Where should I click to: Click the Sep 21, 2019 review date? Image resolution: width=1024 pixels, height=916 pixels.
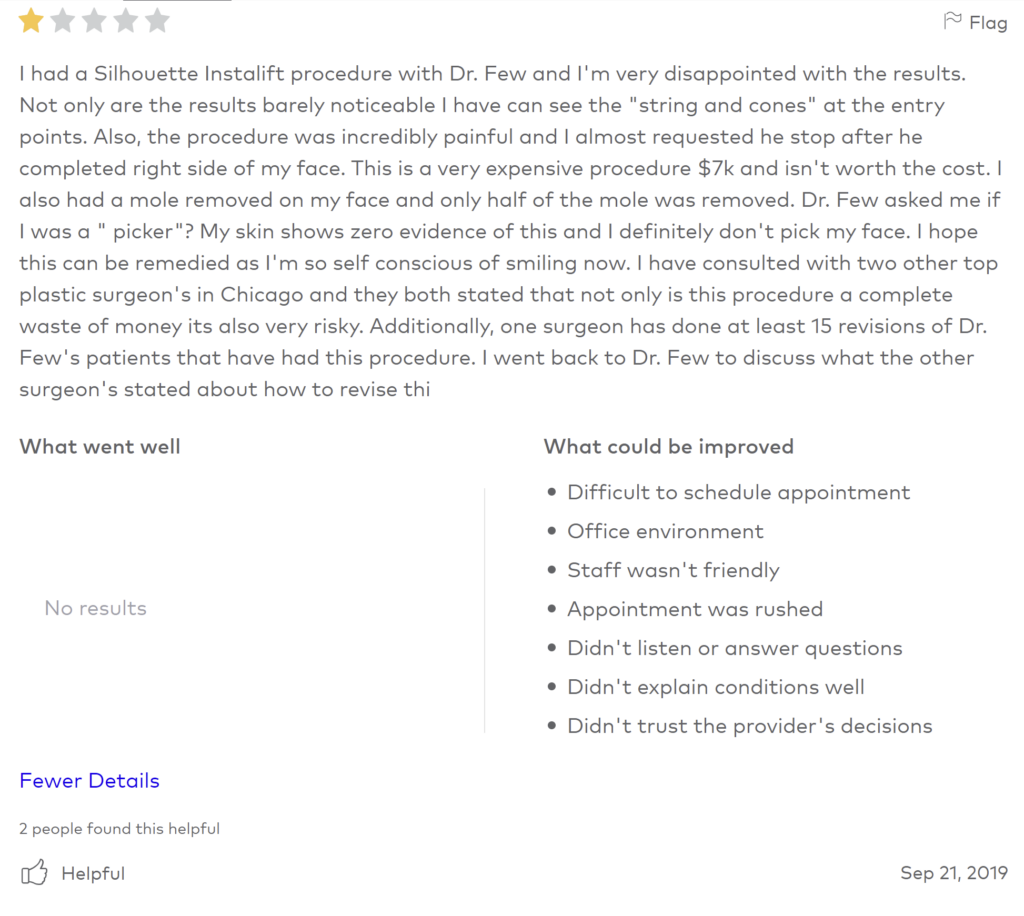pyautogui.click(x=953, y=873)
